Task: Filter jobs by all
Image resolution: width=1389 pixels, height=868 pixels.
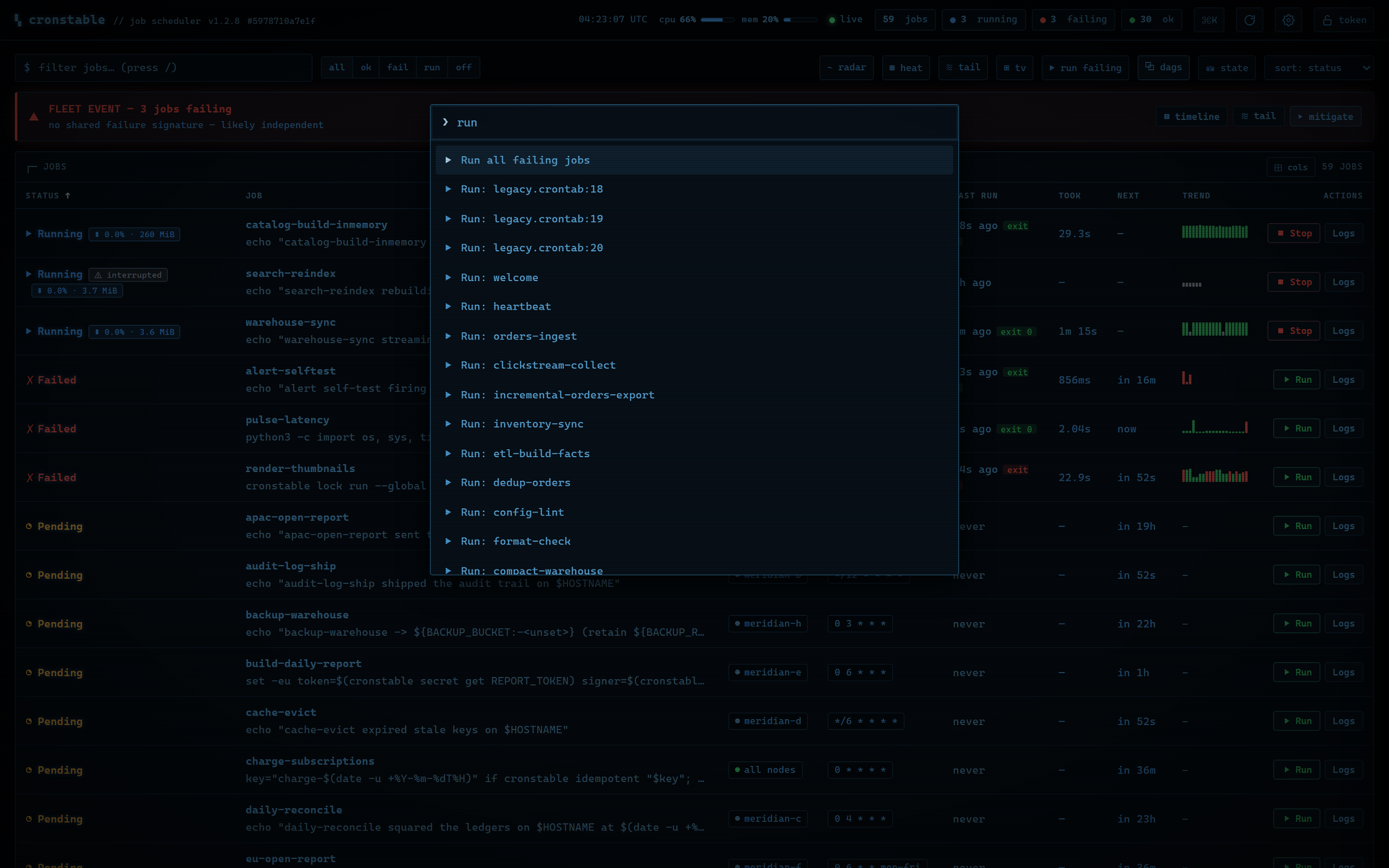Action: pyautogui.click(x=337, y=68)
